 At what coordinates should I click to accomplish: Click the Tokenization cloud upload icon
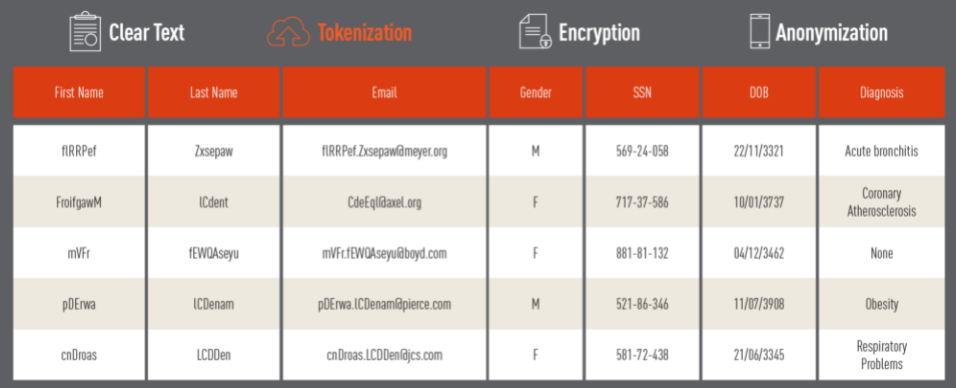click(289, 32)
